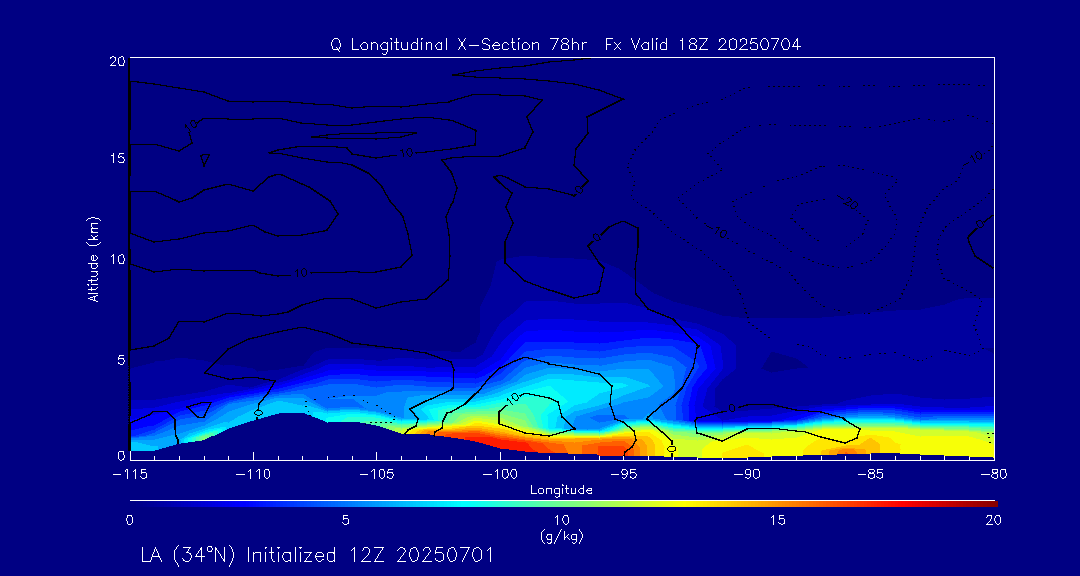Screen dimensions: 1080x576
Task: Click the "(g/kg)" colorbar unit label
Action: pos(563,536)
